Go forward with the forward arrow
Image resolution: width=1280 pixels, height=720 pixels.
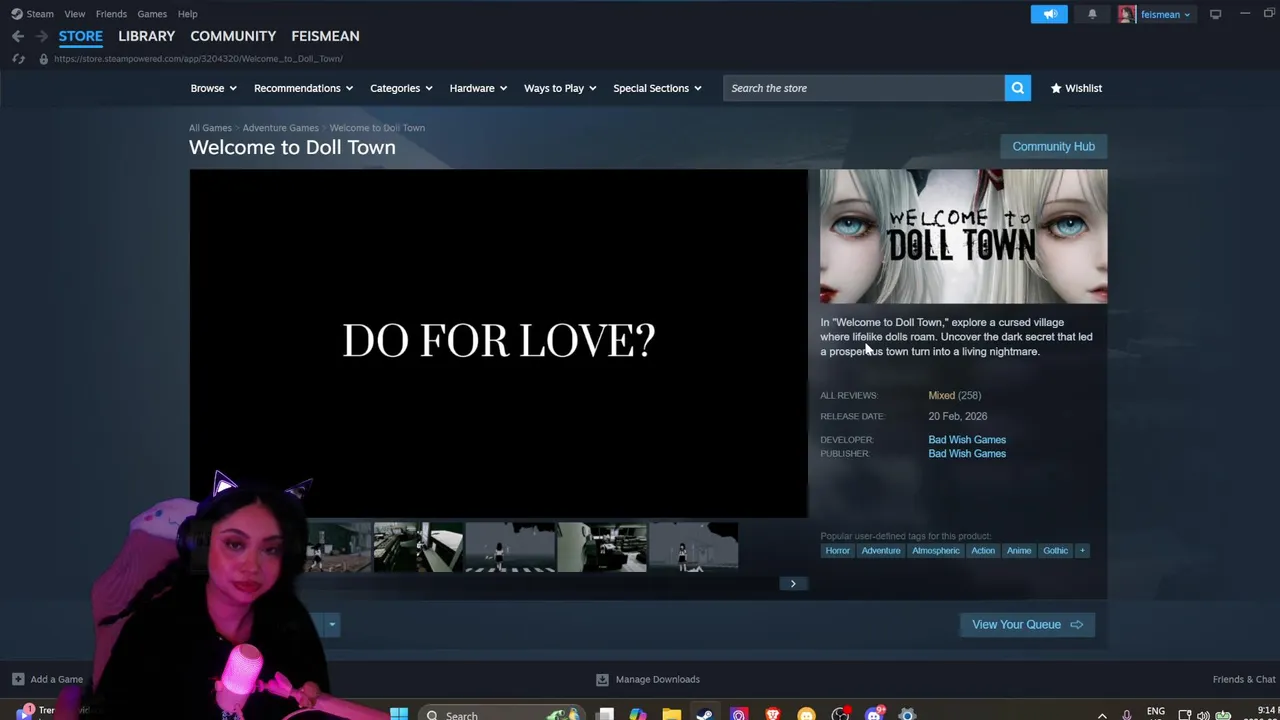tap(41, 36)
